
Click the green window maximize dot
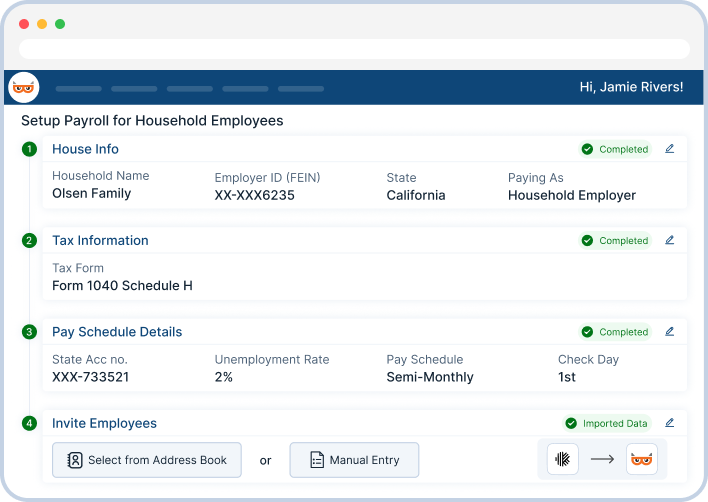point(60,24)
